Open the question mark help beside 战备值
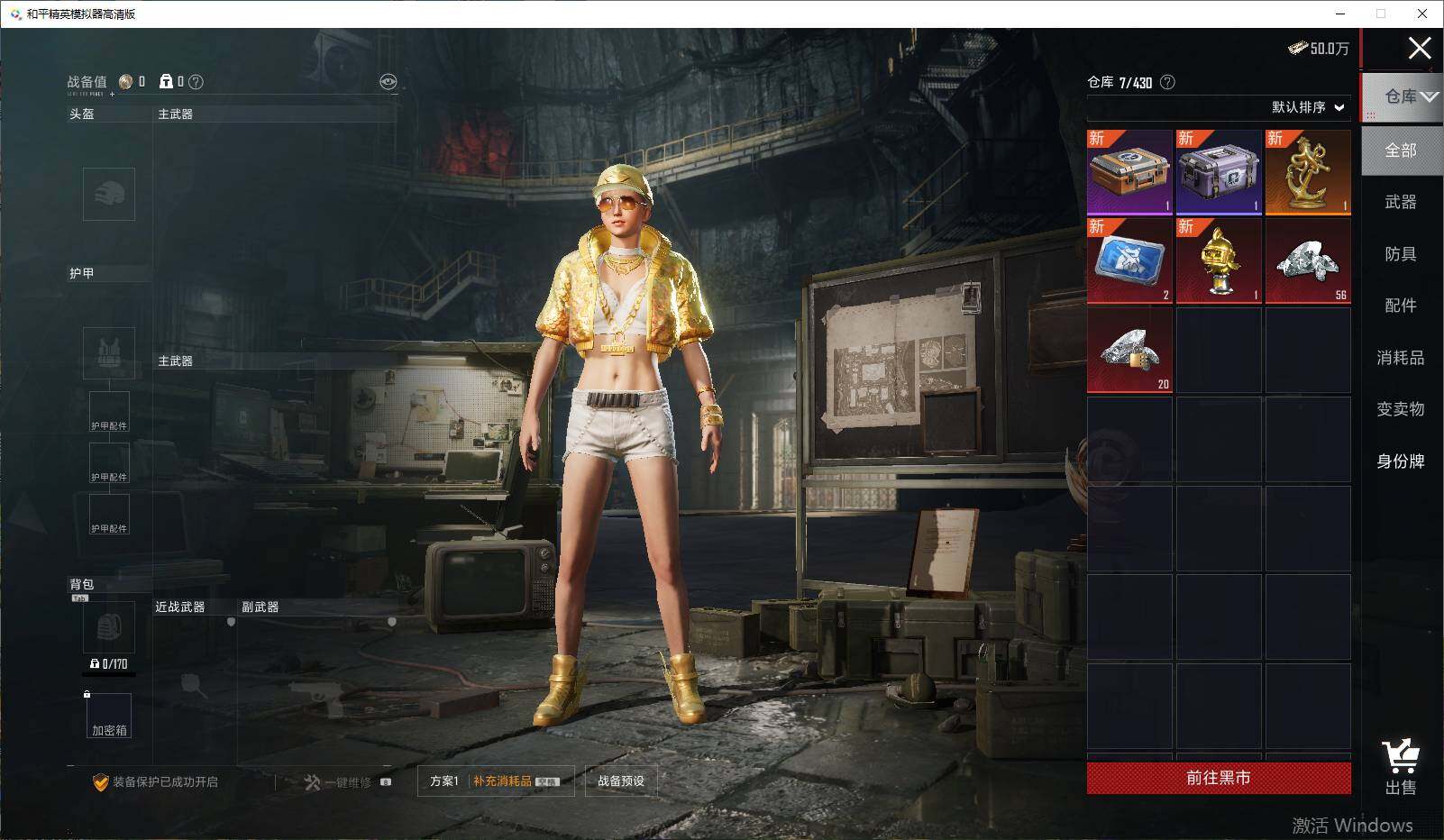Image resolution: width=1444 pixels, height=840 pixels. pyautogui.click(x=196, y=82)
